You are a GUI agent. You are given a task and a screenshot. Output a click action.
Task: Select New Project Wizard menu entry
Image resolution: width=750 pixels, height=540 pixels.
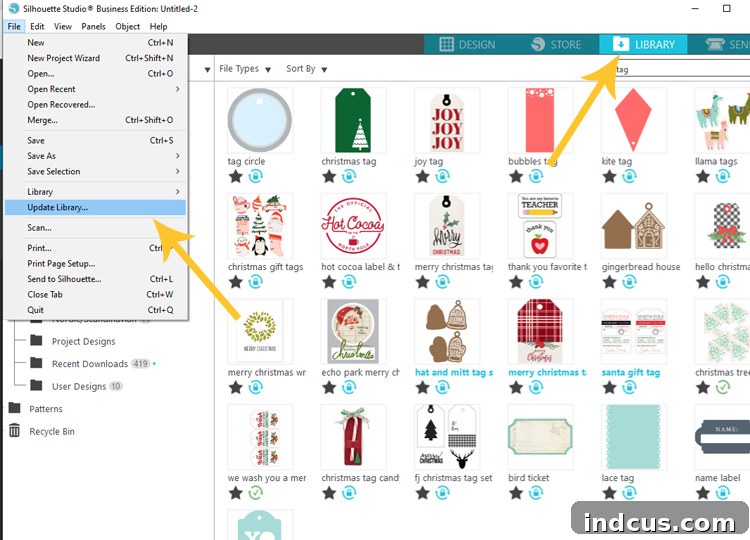coord(95,58)
